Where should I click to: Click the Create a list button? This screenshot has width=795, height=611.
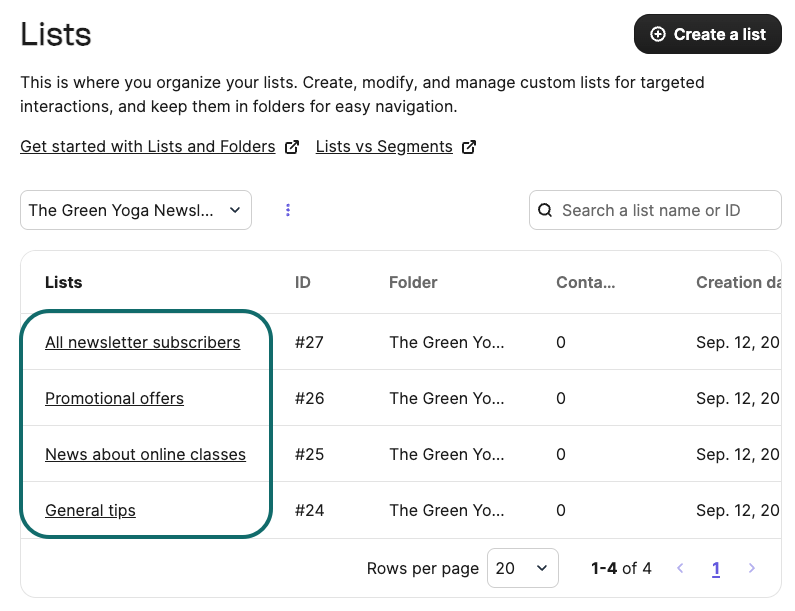707,34
